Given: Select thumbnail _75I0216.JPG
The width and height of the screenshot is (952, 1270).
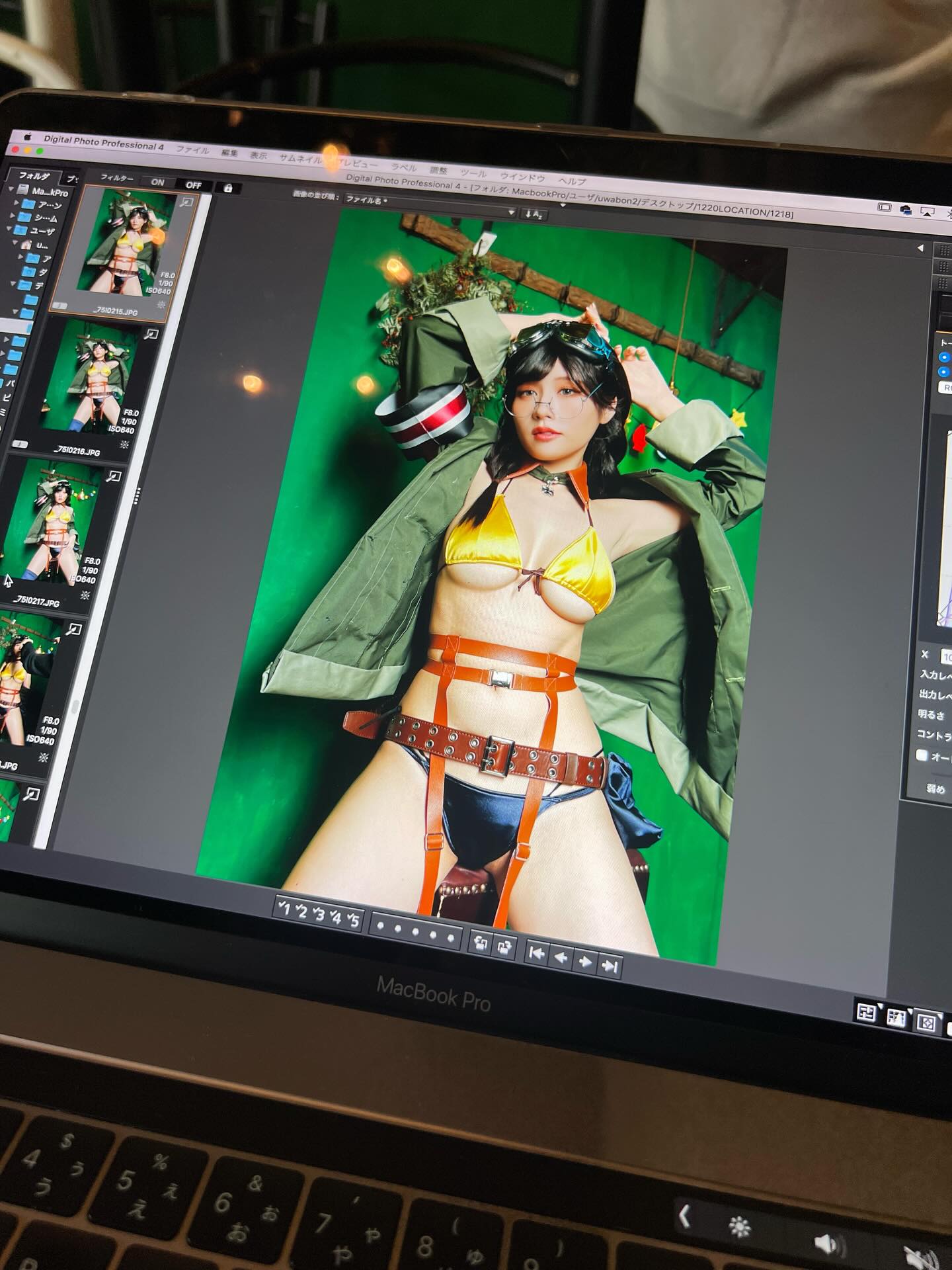Looking at the screenshot, I should 98,384.
